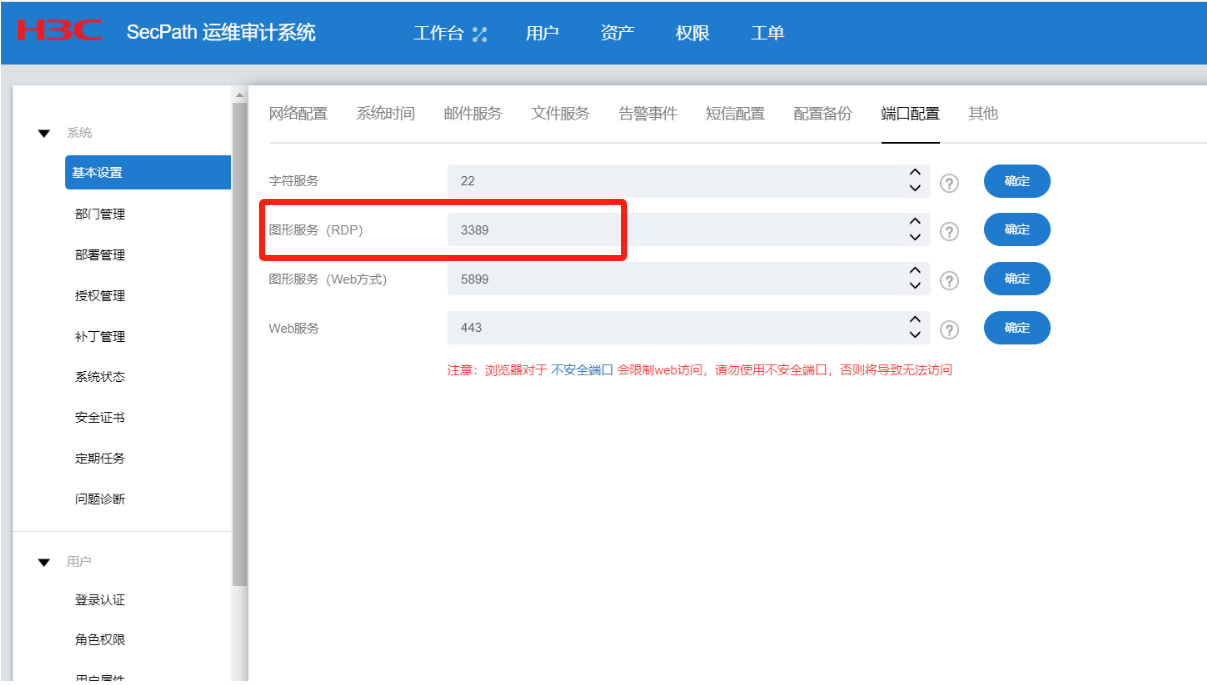
Task: Confirm the Web方式 port with 确定
Action: (1017, 279)
